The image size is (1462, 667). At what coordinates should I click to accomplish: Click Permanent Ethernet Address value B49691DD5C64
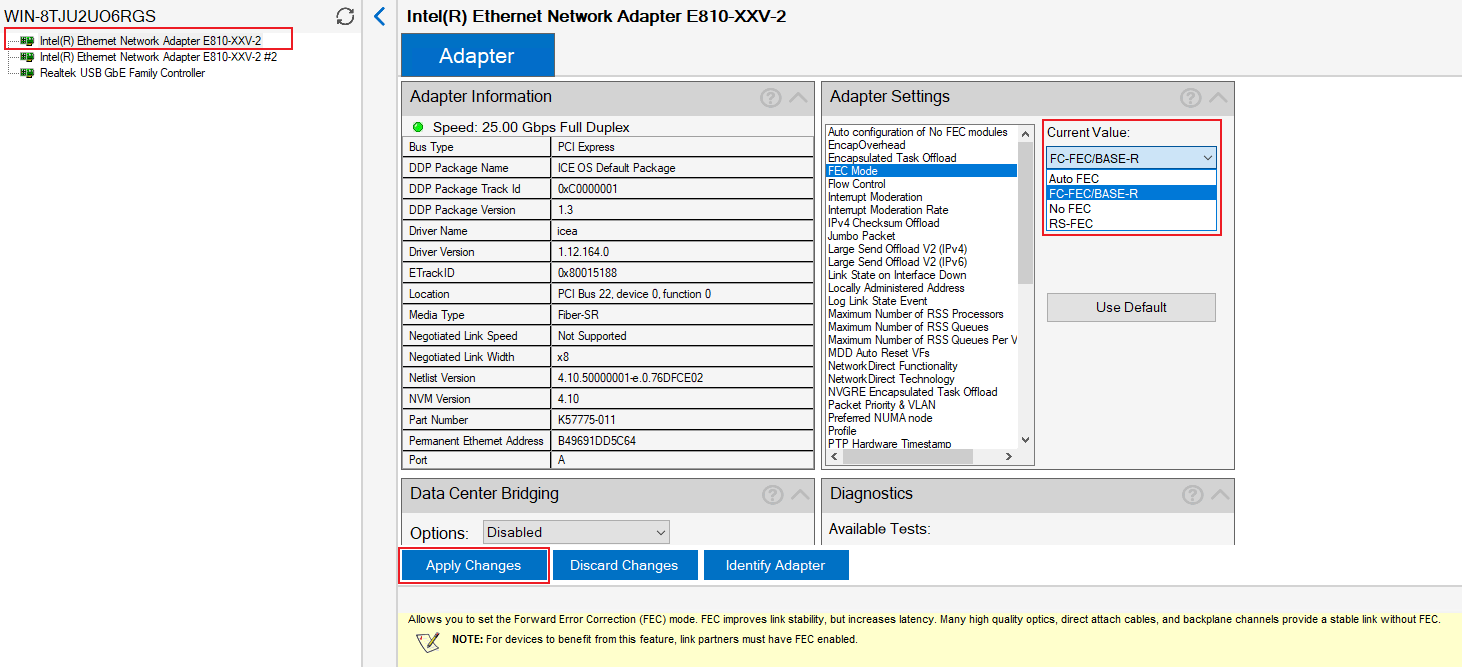coord(596,441)
